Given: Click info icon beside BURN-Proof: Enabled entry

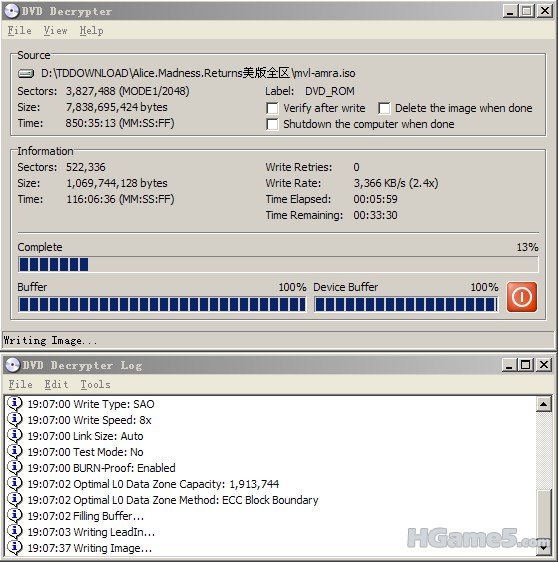Looking at the screenshot, I should 15,468.
